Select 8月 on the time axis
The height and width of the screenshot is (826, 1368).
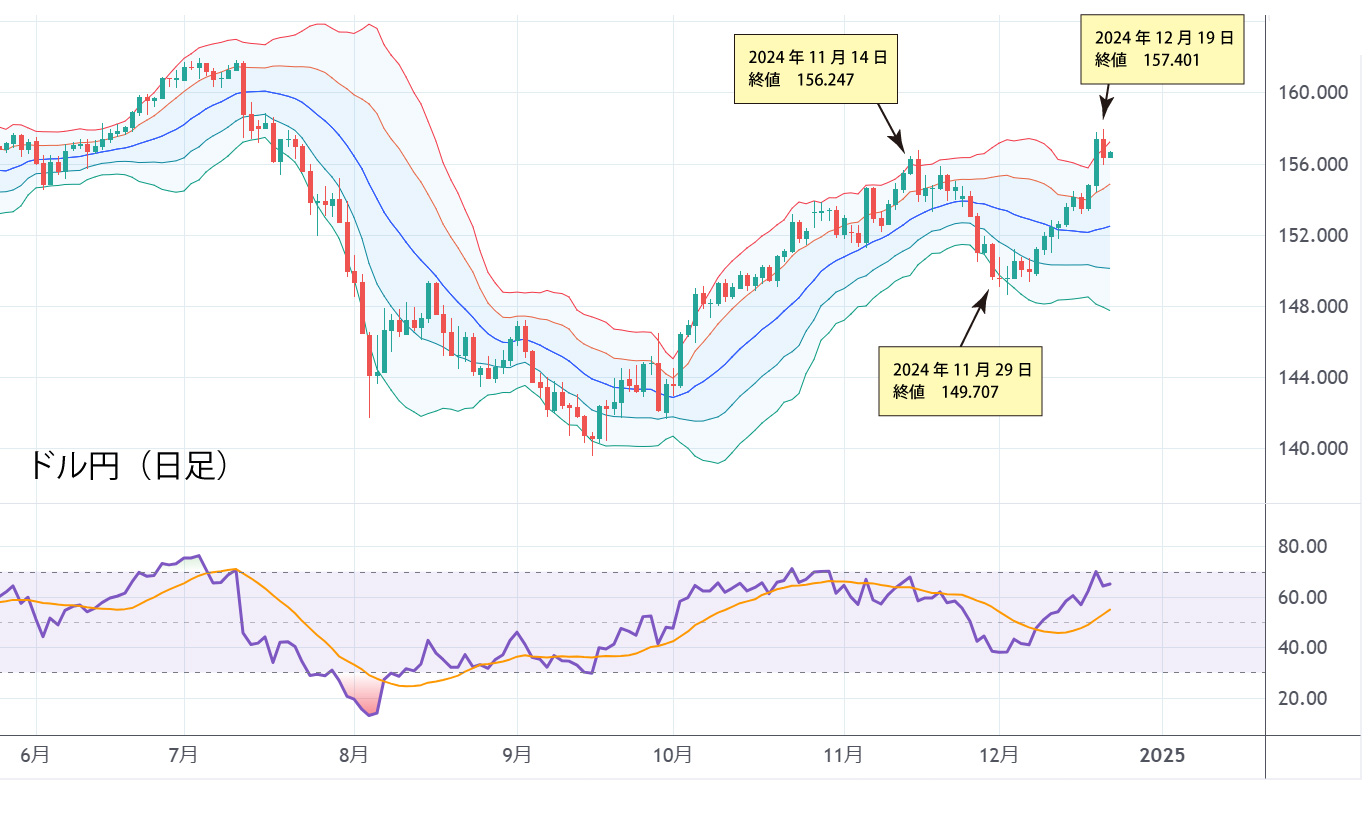coord(353,755)
